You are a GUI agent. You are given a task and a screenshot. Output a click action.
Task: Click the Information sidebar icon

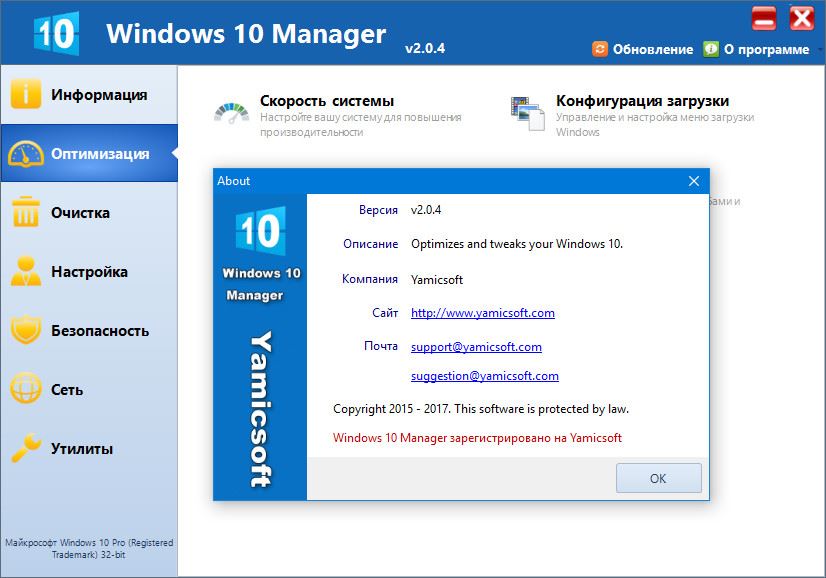point(25,94)
